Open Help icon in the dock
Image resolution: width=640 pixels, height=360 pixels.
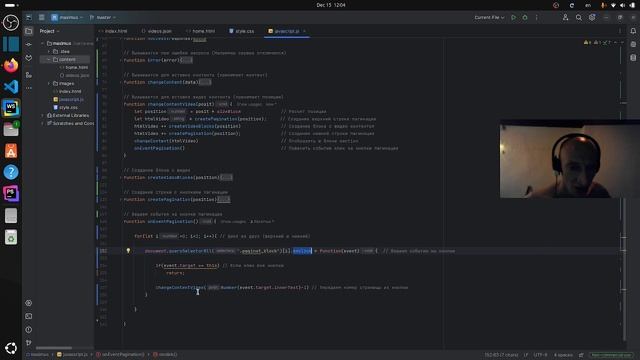pyautogui.click(x=11, y=172)
